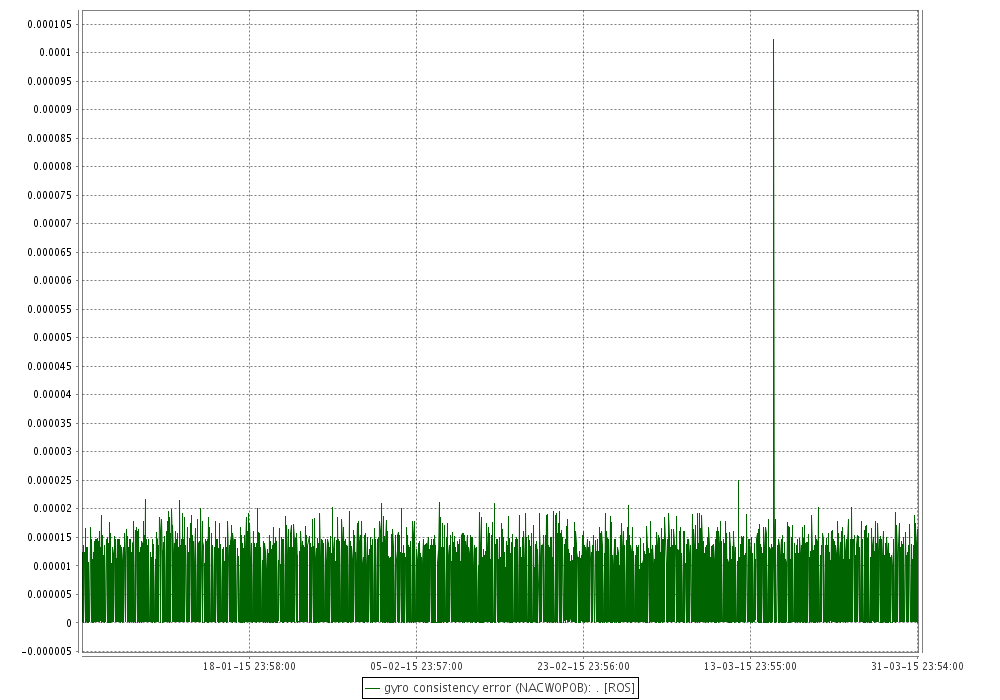Viewport: 1000px width, 700px height.
Task: Select the y-axis label 0.00006
Action: coord(52,281)
